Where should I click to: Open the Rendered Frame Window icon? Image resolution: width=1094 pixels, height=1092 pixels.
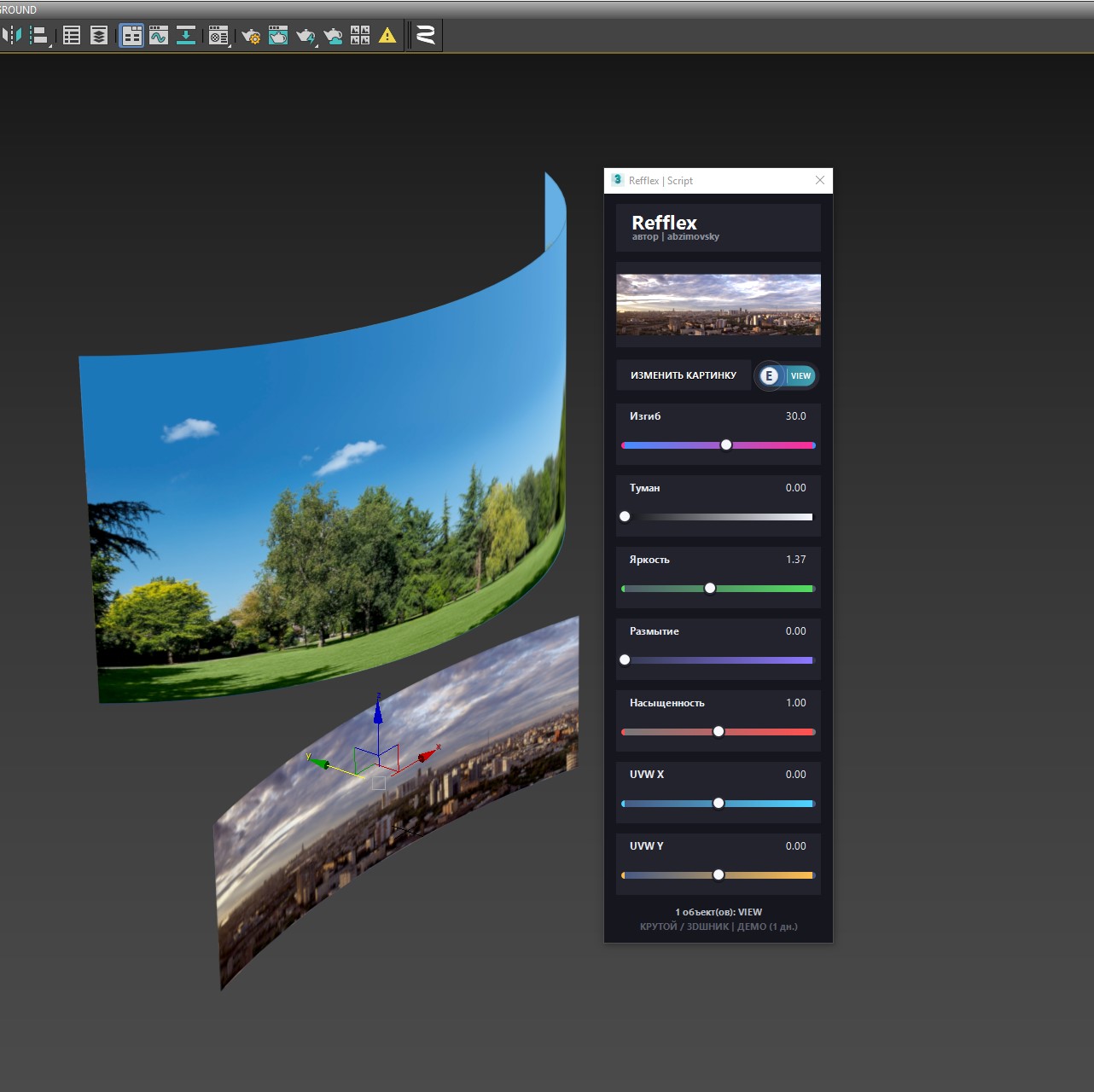278,35
